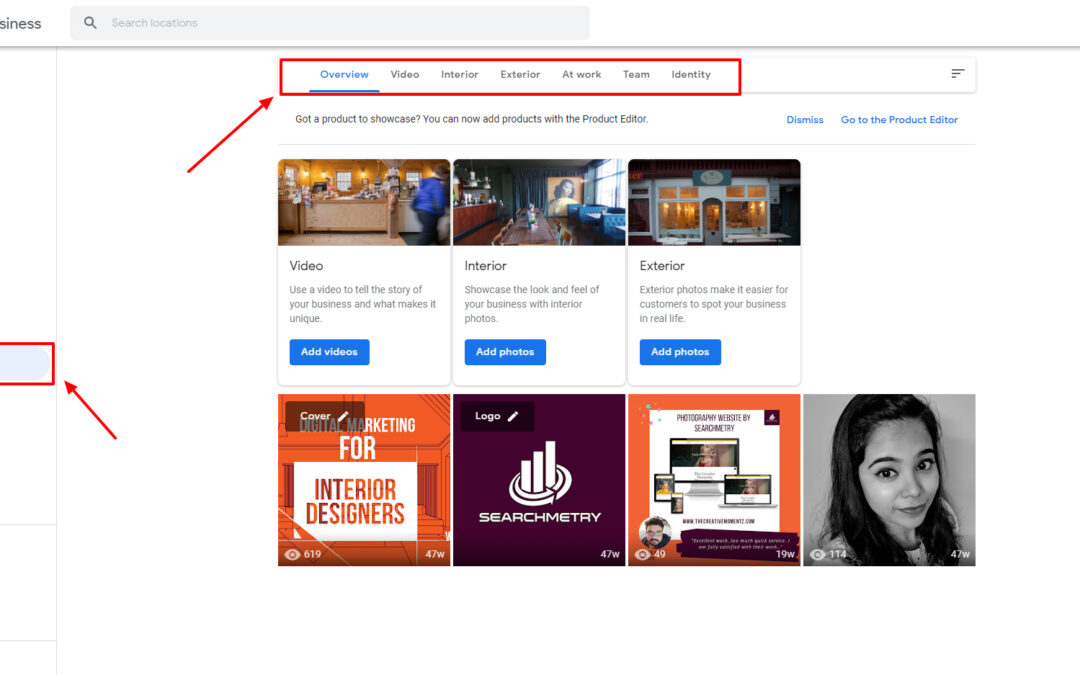Open the Exterior tab
The image size is (1080, 675).
(520, 75)
